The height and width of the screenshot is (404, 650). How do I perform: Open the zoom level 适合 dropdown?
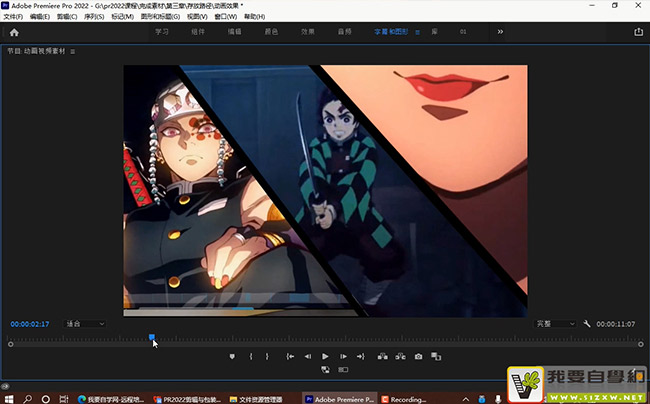pos(85,324)
